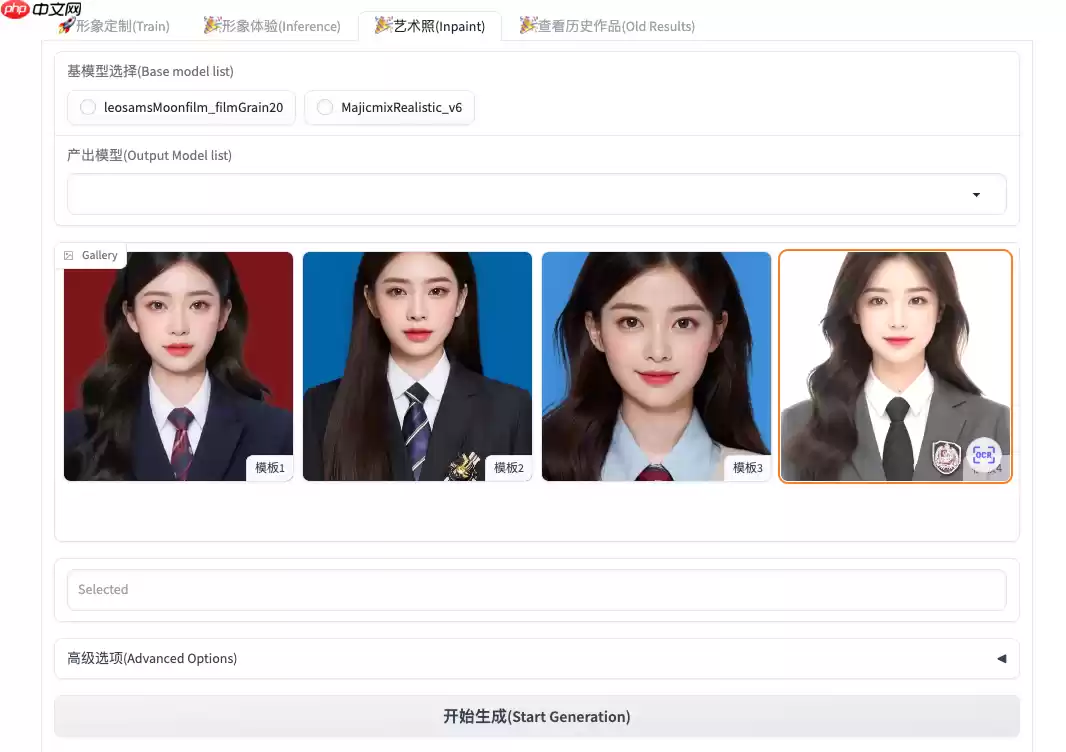The image size is (1066, 752).
Task: Click the OCR recognition icon on template 4
Action: click(983, 456)
